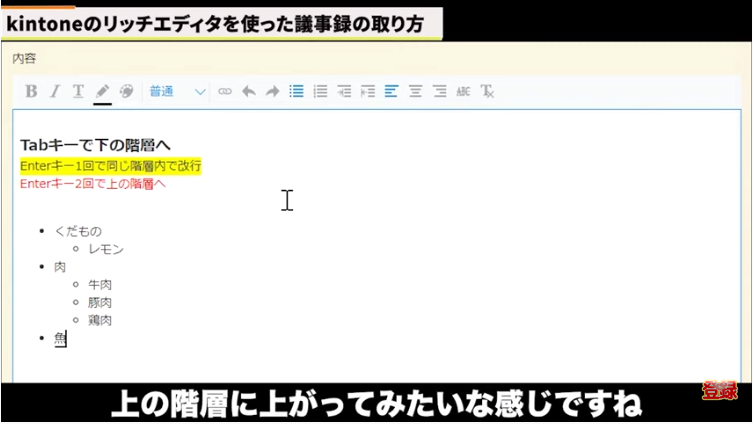753x424 pixels.
Task: Toggle bold formatting in the editor toolbar
Action: pyautogui.click(x=31, y=91)
